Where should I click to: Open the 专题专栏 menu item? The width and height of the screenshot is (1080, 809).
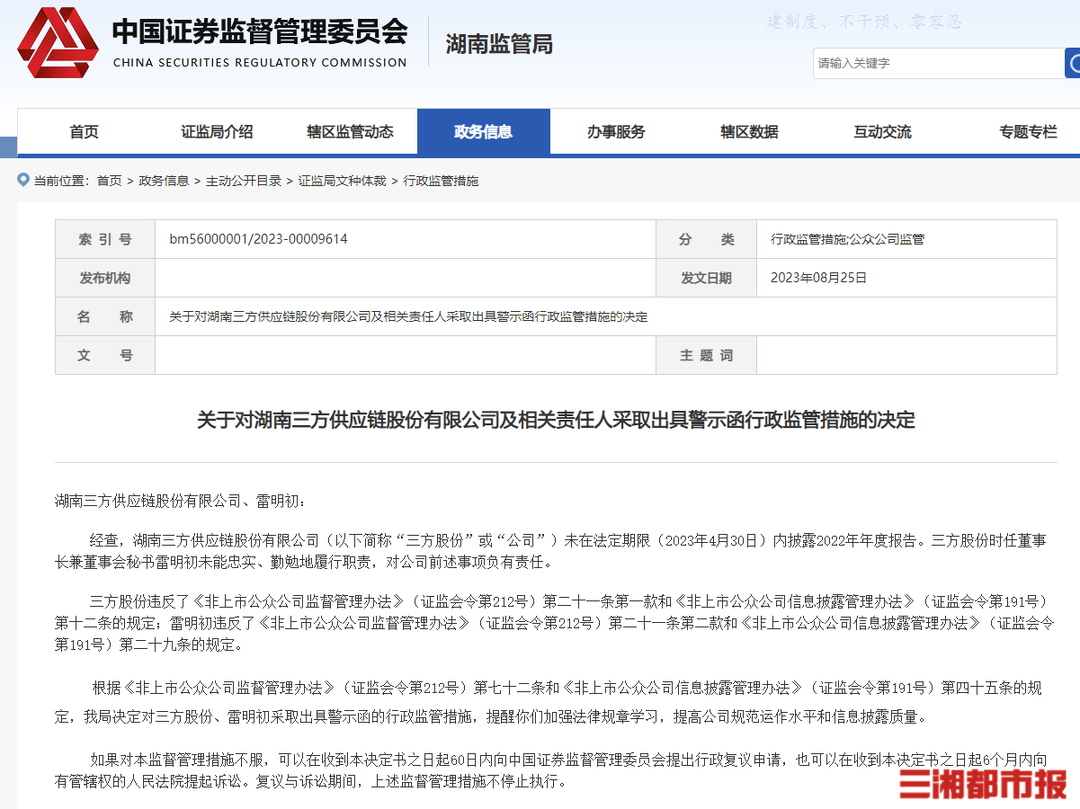coord(1028,132)
